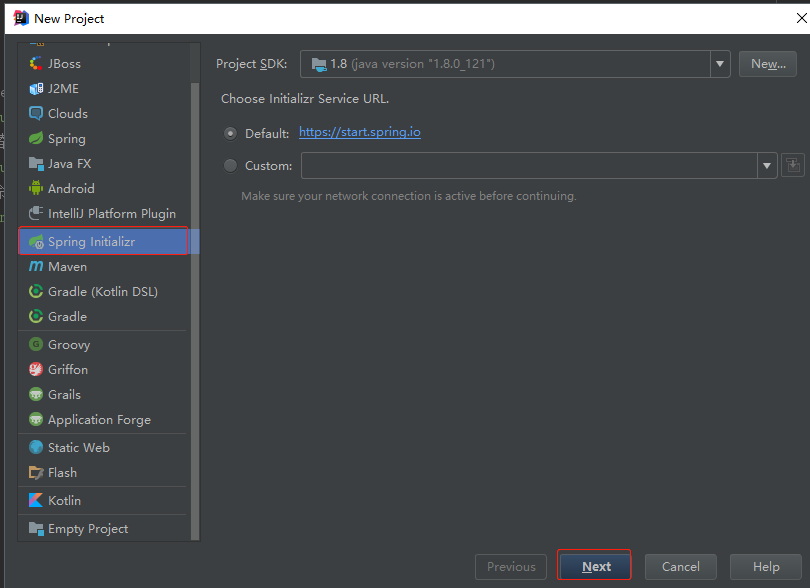Choose Spring Initializr project type
This screenshot has width=810, height=588.
pyautogui.click(x=103, y=241)
